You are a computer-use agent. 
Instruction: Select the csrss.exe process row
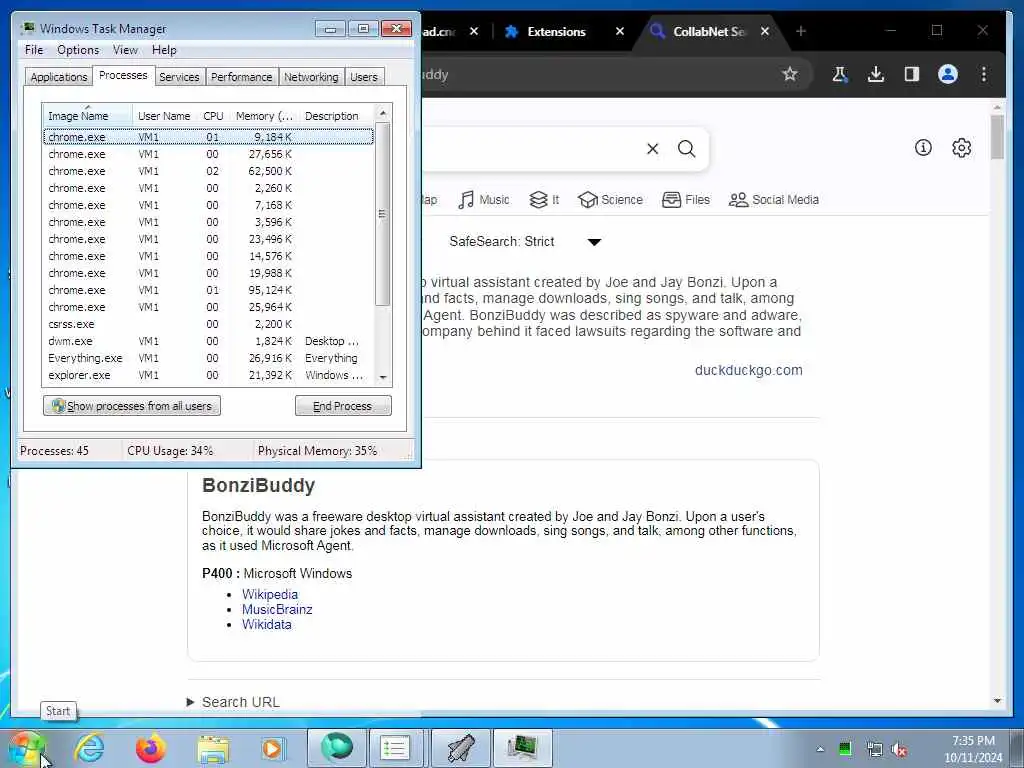tap(208, 324)
